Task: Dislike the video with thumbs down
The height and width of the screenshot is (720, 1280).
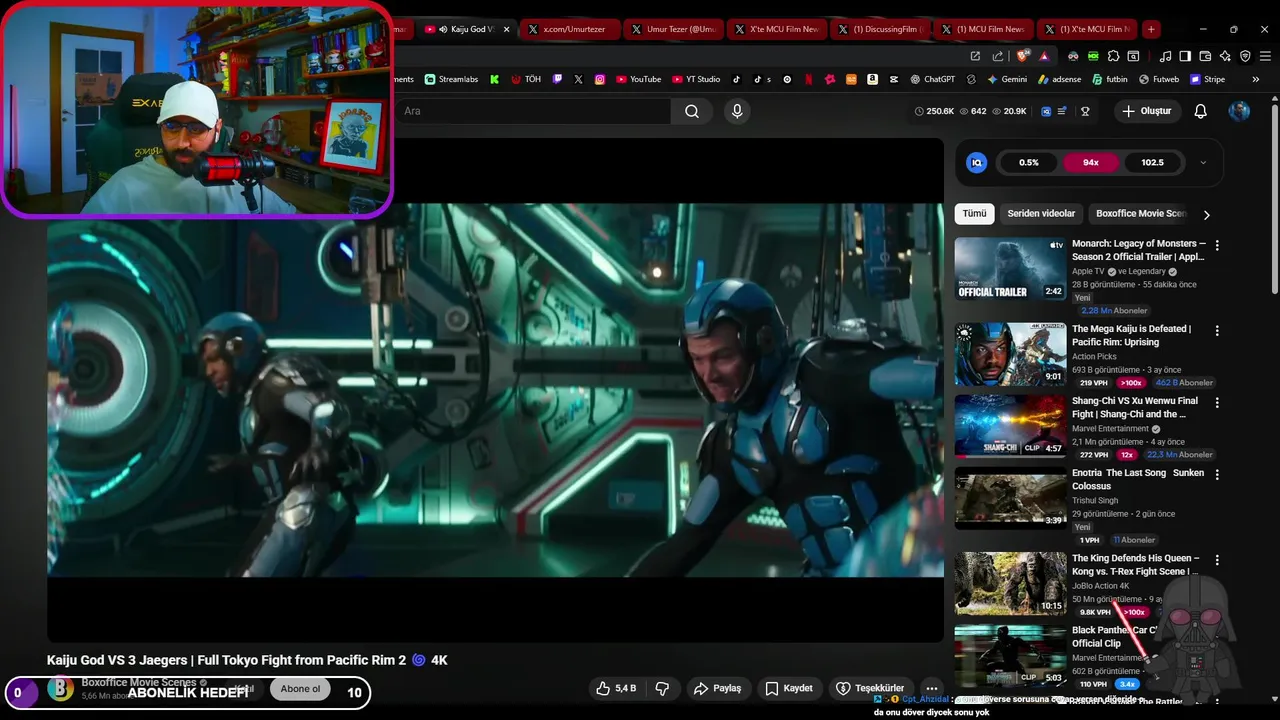Action: (662, 688)
